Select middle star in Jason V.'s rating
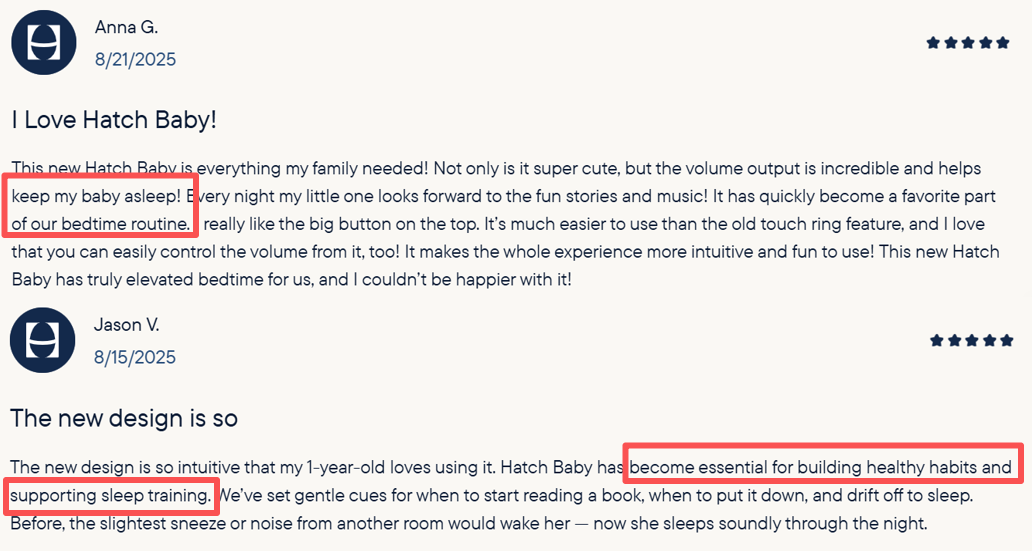 [971, 341]
